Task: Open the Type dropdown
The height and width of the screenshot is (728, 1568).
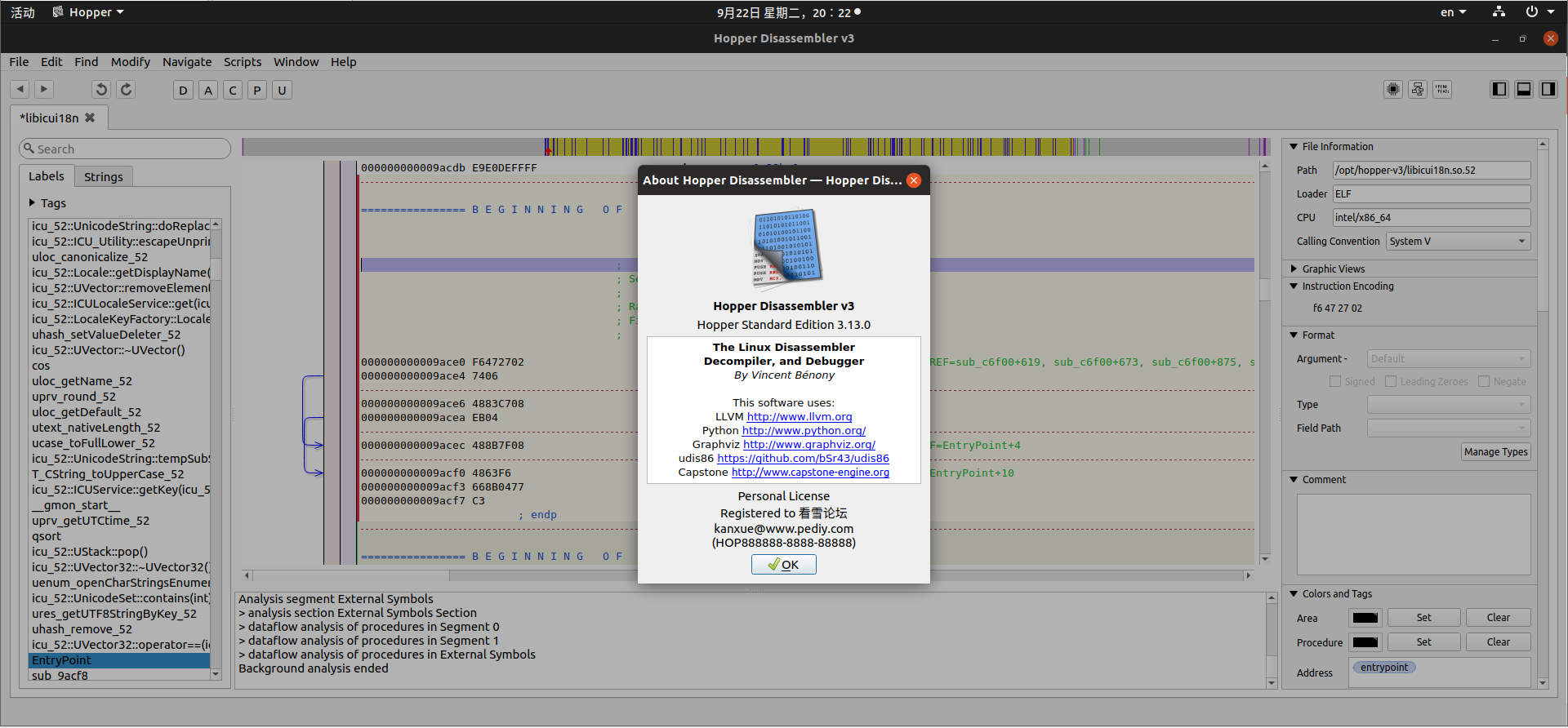Action: point(1449,405)
